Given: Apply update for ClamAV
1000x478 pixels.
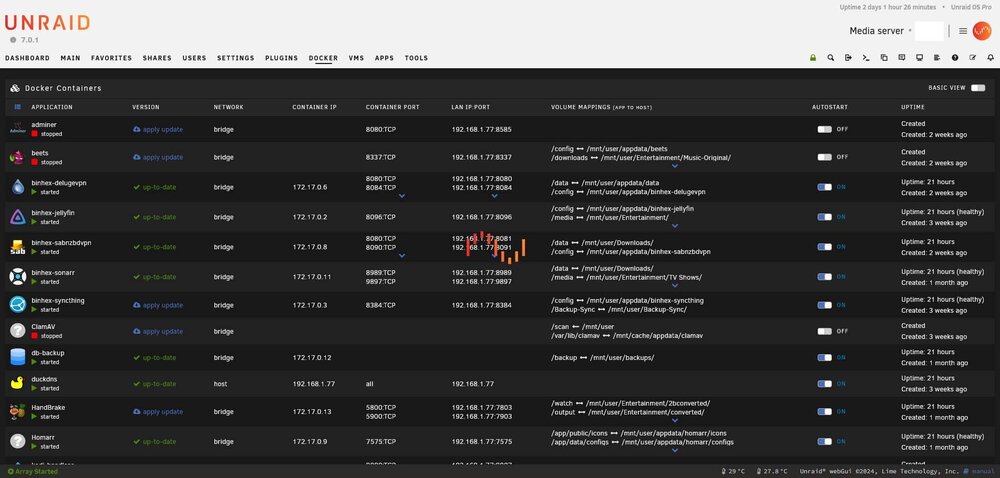Looking at the screenshot, I should click(x=158, y=331).
